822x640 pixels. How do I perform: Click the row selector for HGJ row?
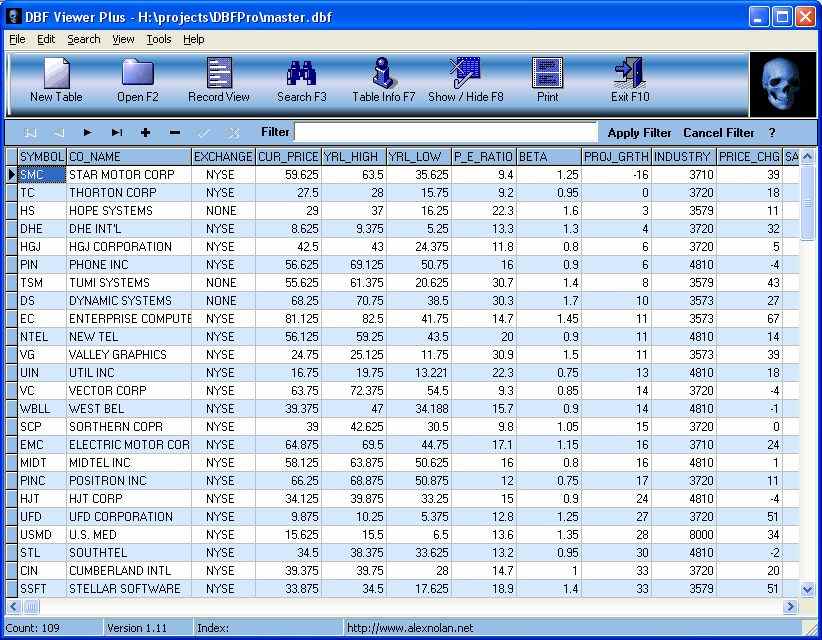tap(12, 246)
